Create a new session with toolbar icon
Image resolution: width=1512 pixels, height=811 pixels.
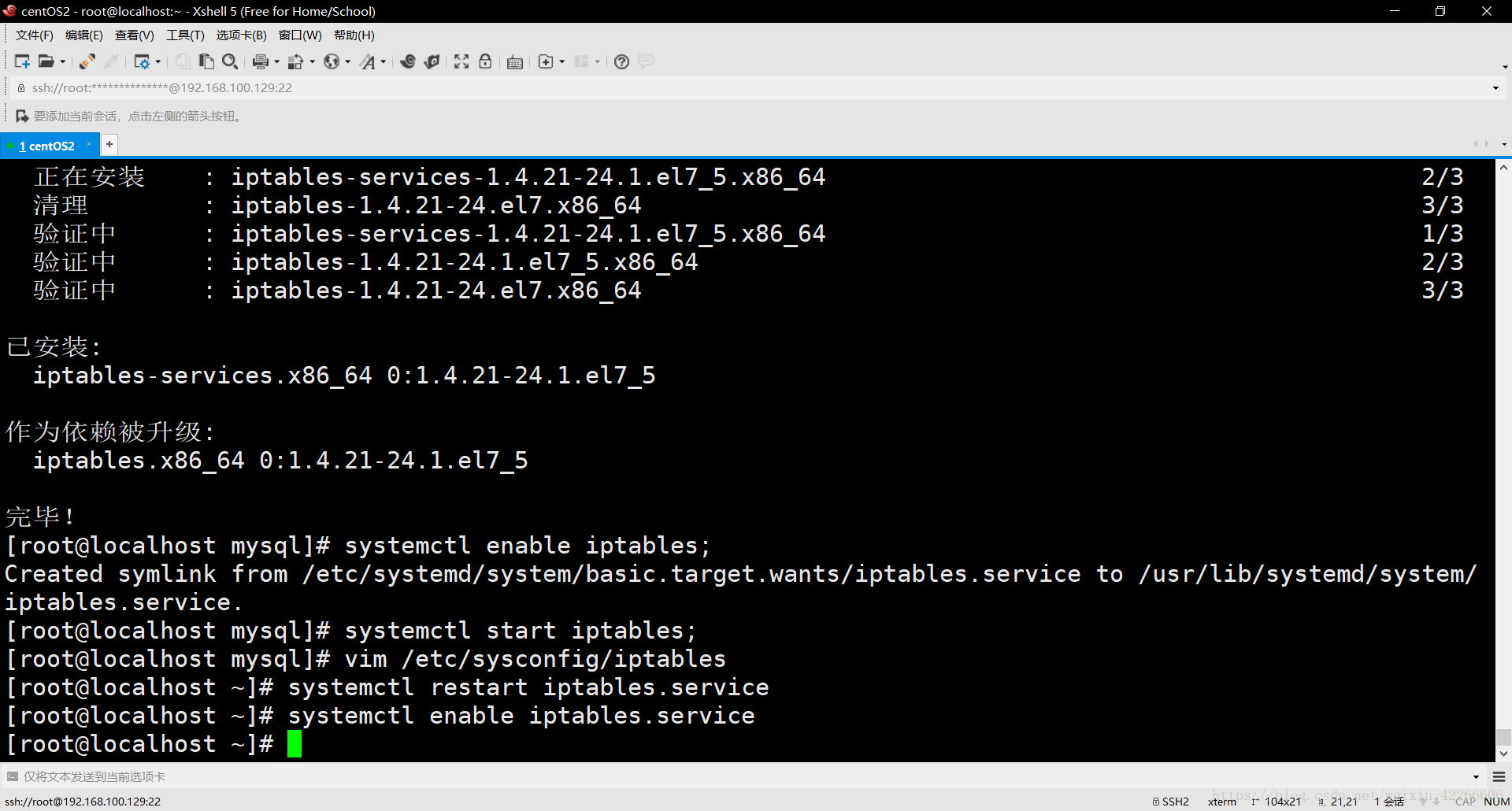pyautogui.click(x=22, y=61)
